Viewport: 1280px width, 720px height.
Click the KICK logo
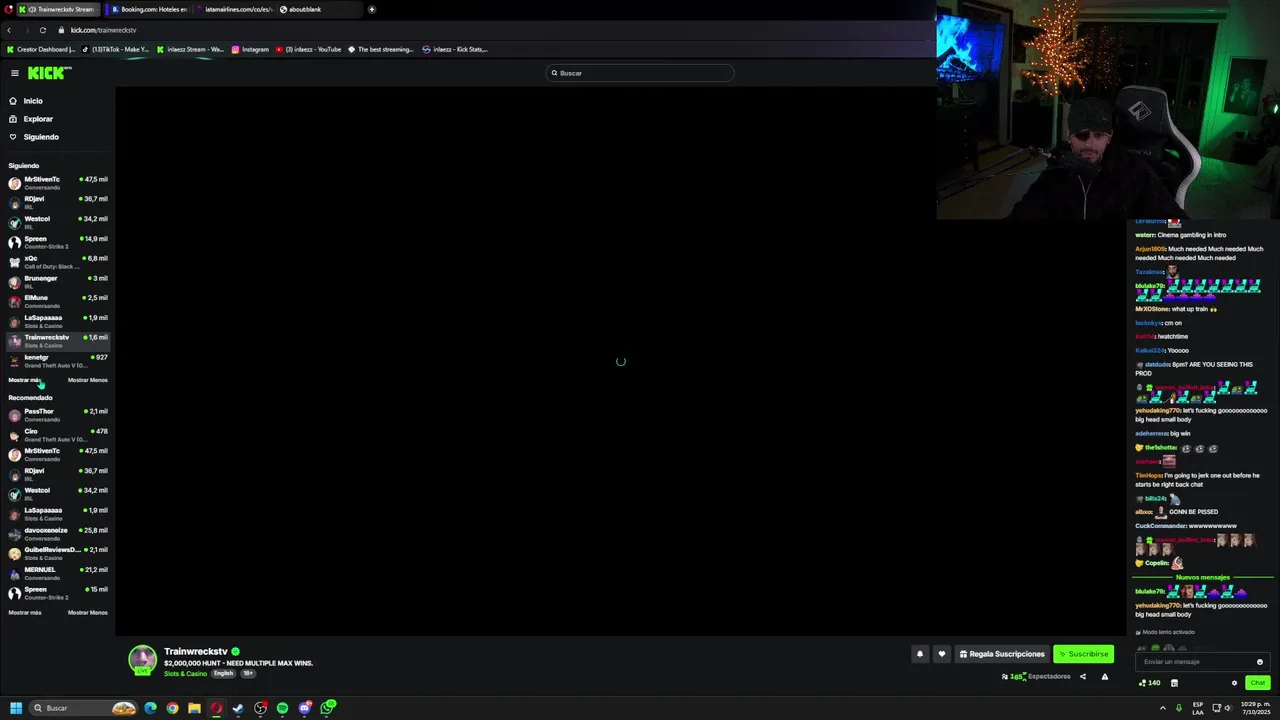[x=49, y=73]
